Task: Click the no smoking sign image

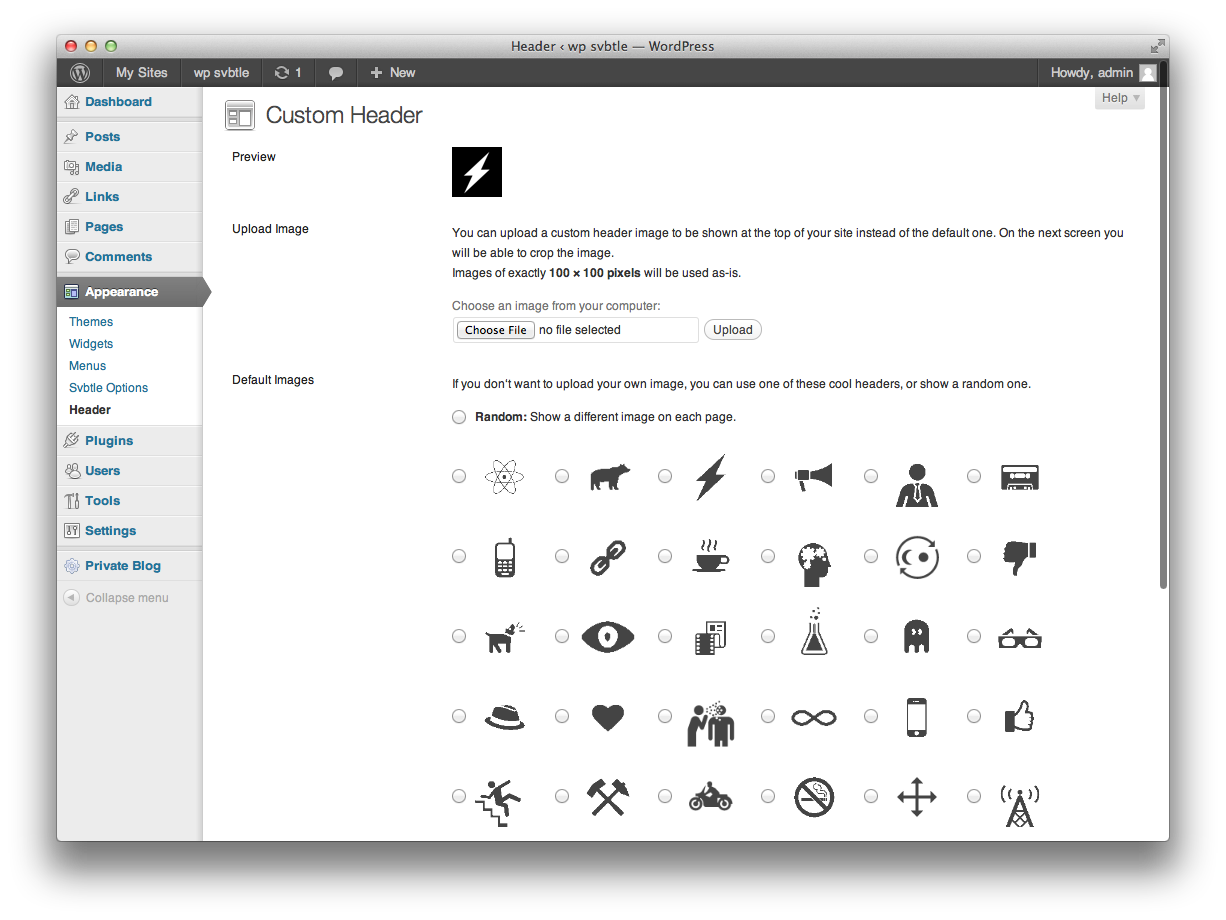Action: (x=814, y=797)
